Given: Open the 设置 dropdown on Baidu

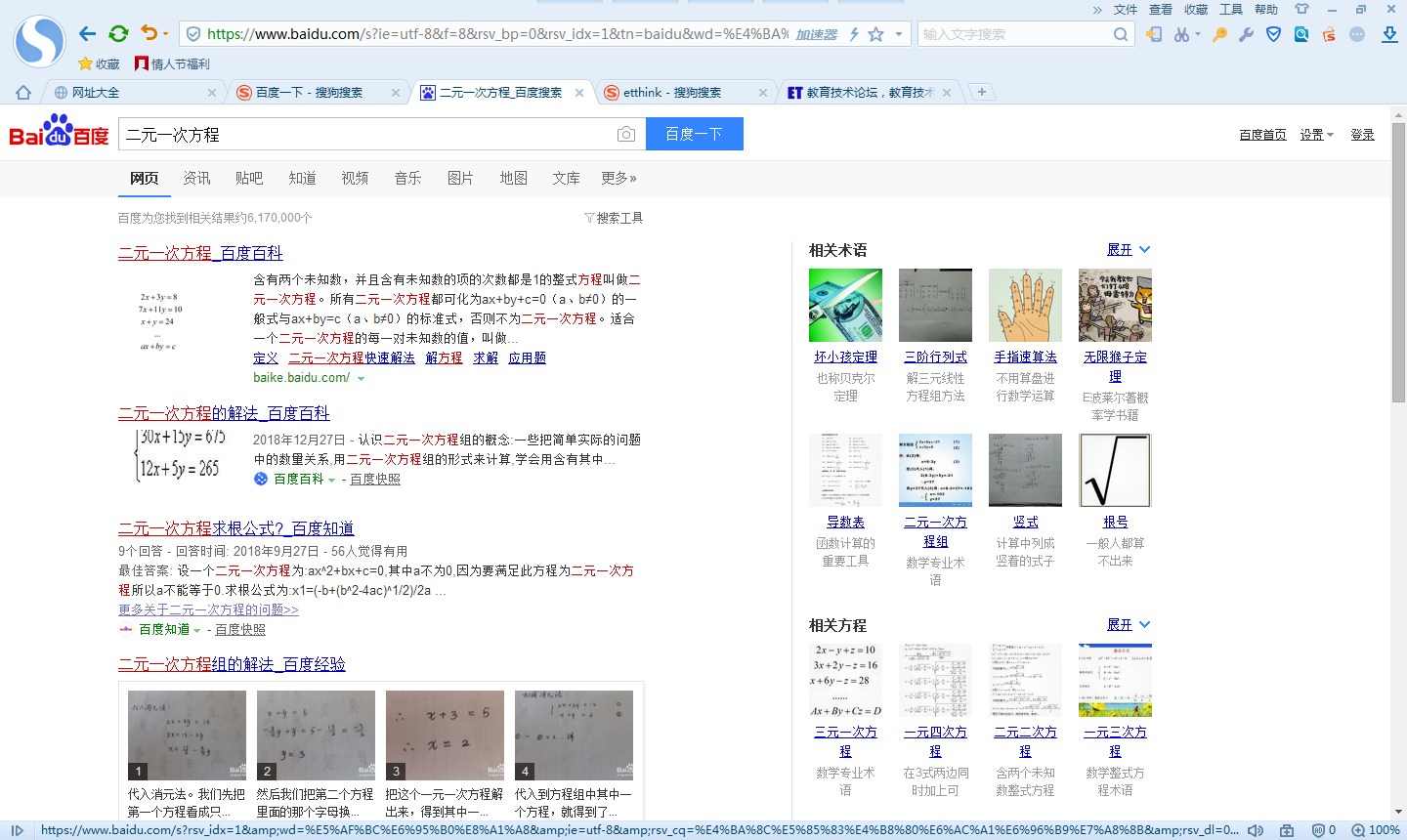Looking at the screenshot, I should coord(1316,135).
